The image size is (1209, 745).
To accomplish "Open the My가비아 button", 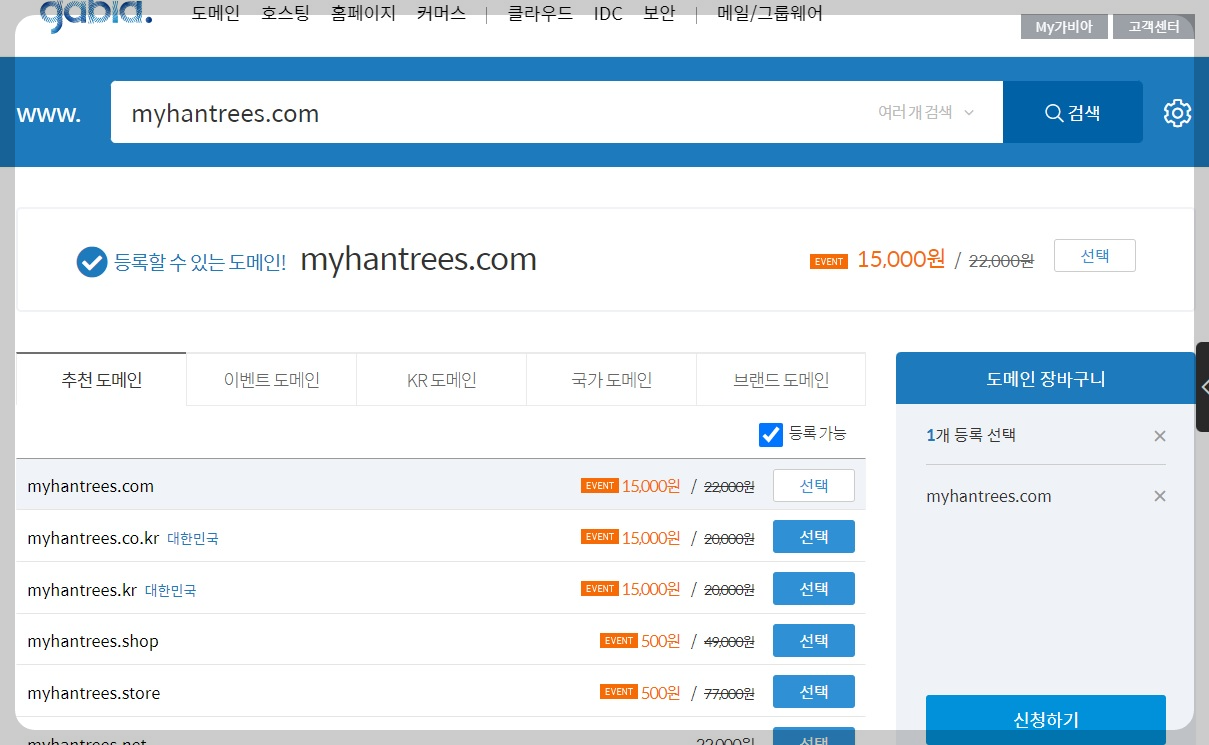I will pos(1063,27).
